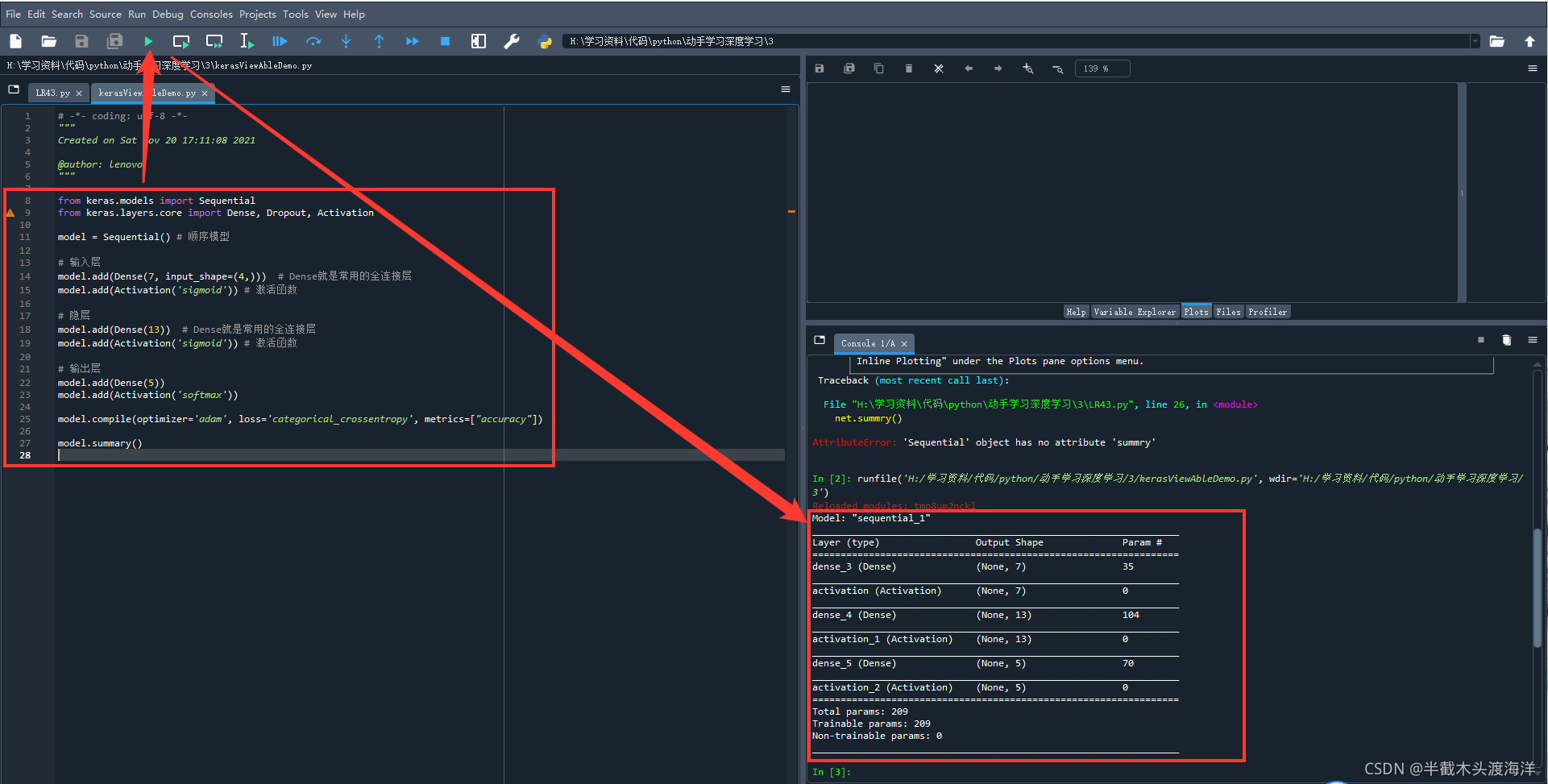
Task: Click the plot zoom percentage field
Action: pos(1102,68)
